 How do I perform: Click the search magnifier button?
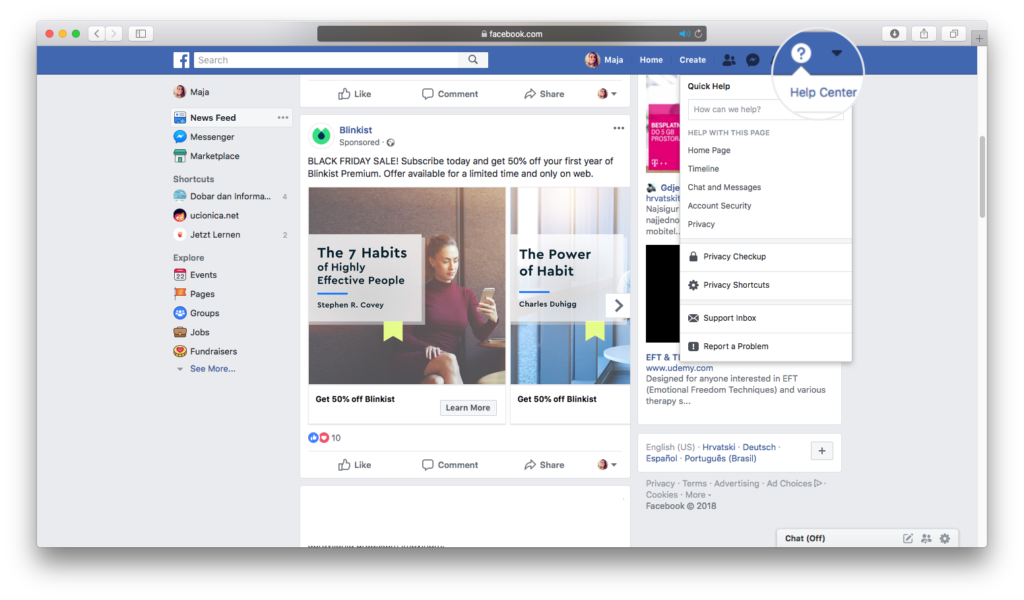pos(473,60)
